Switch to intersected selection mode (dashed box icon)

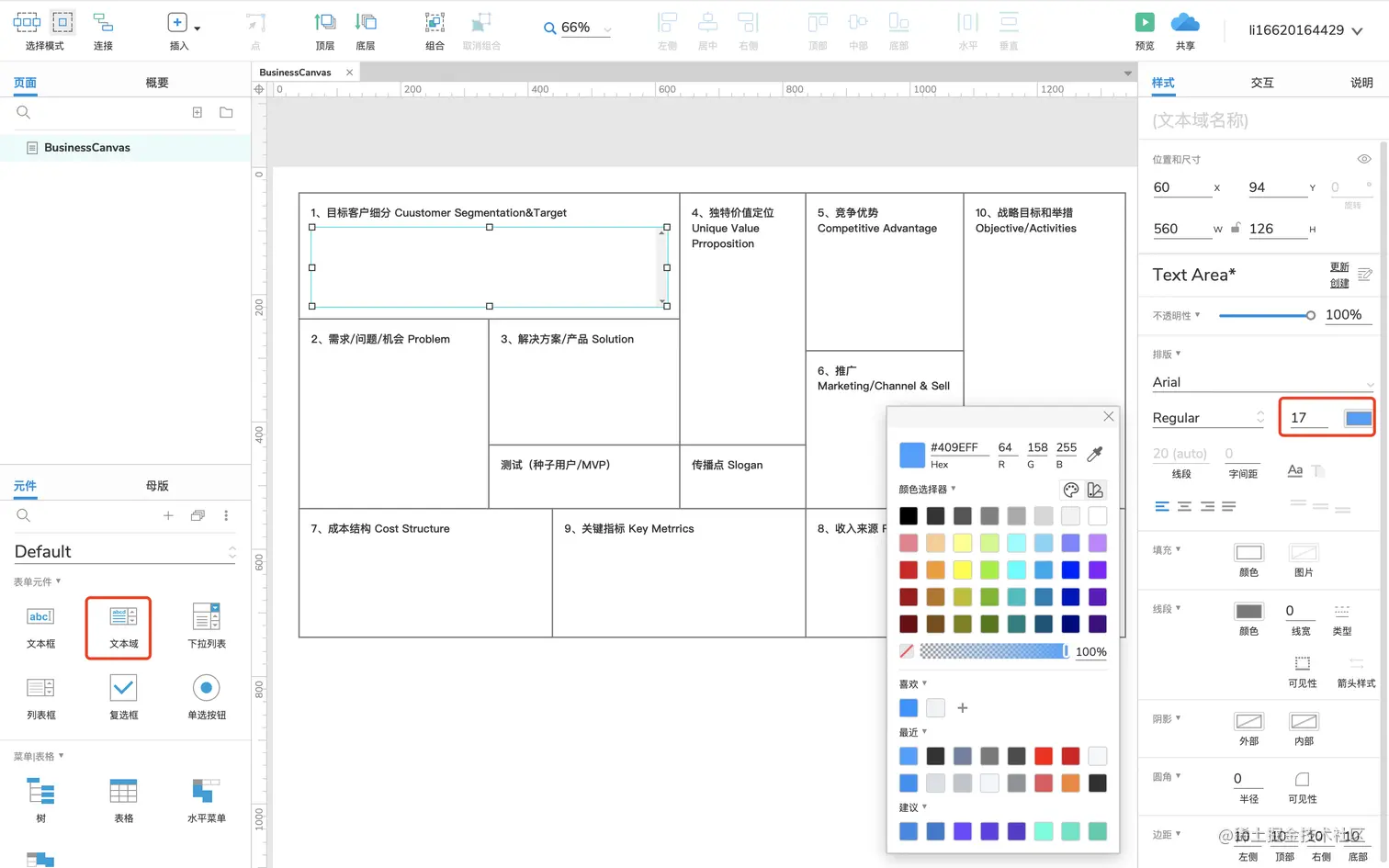click(62, 22)
